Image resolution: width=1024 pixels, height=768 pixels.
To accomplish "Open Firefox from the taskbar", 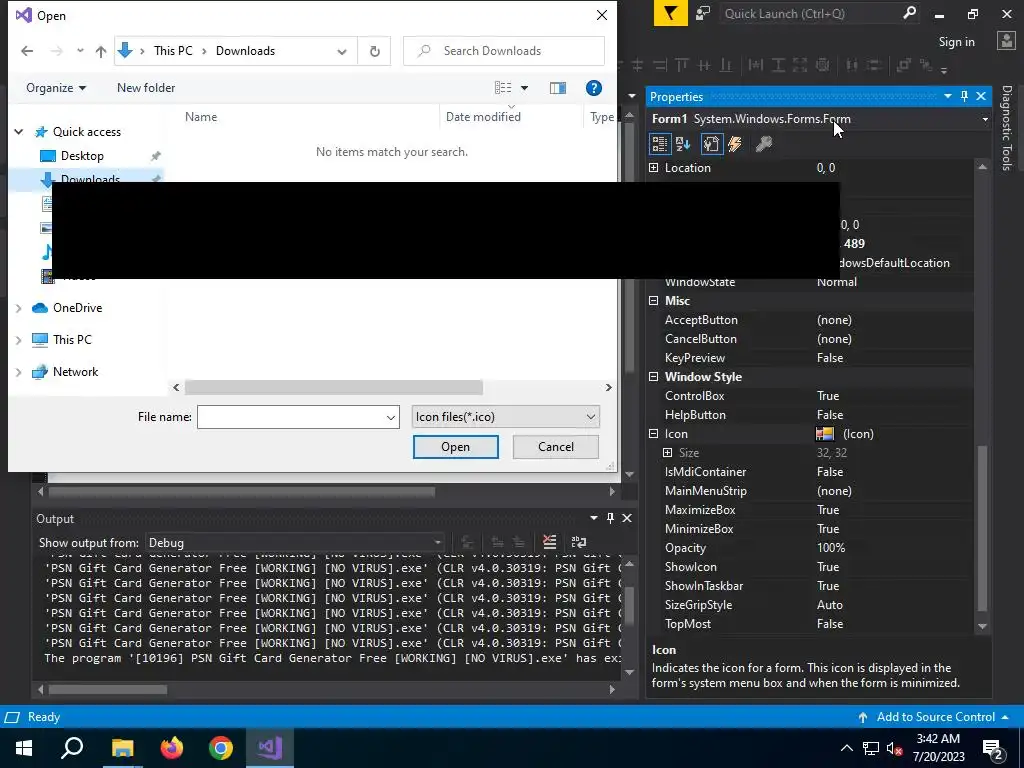I will pyautogui.click(x=172, y=748).
